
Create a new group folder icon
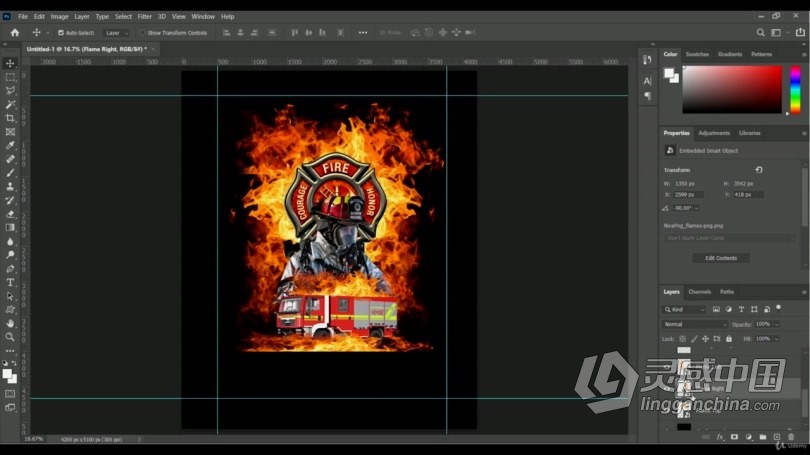762,437
